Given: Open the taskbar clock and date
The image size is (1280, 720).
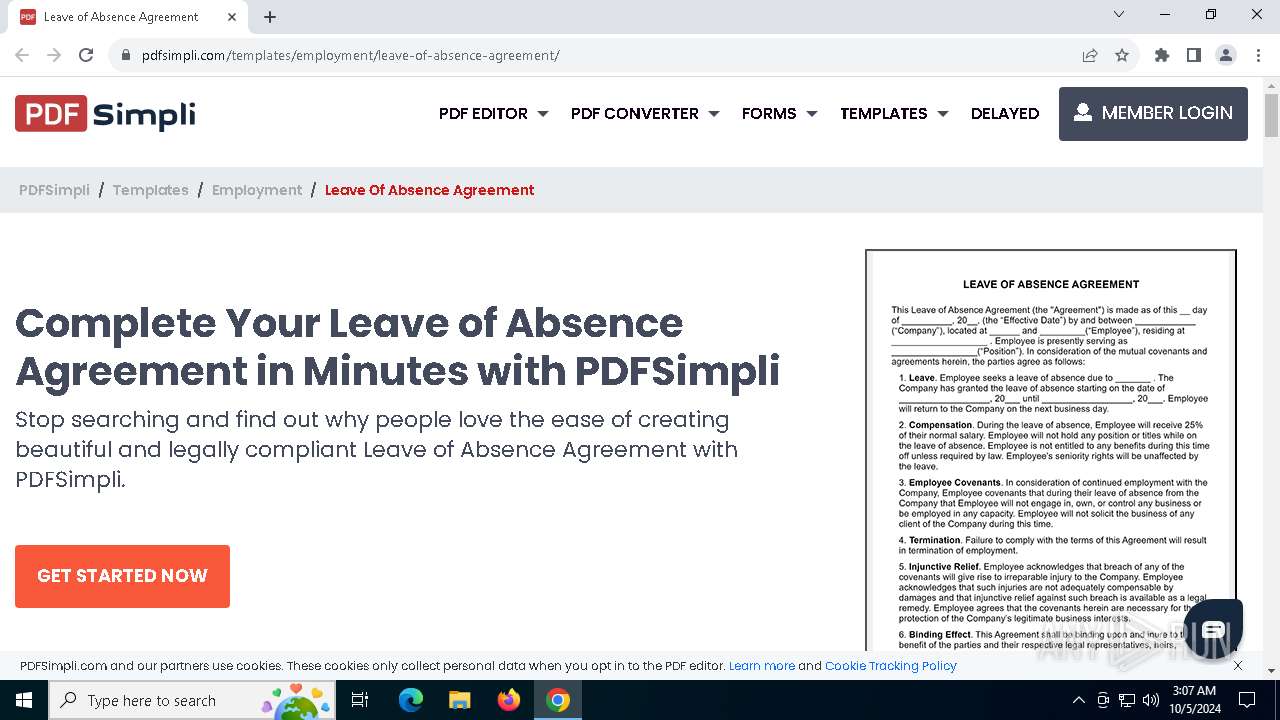Looking at the screenshot, I should 1194,700.
